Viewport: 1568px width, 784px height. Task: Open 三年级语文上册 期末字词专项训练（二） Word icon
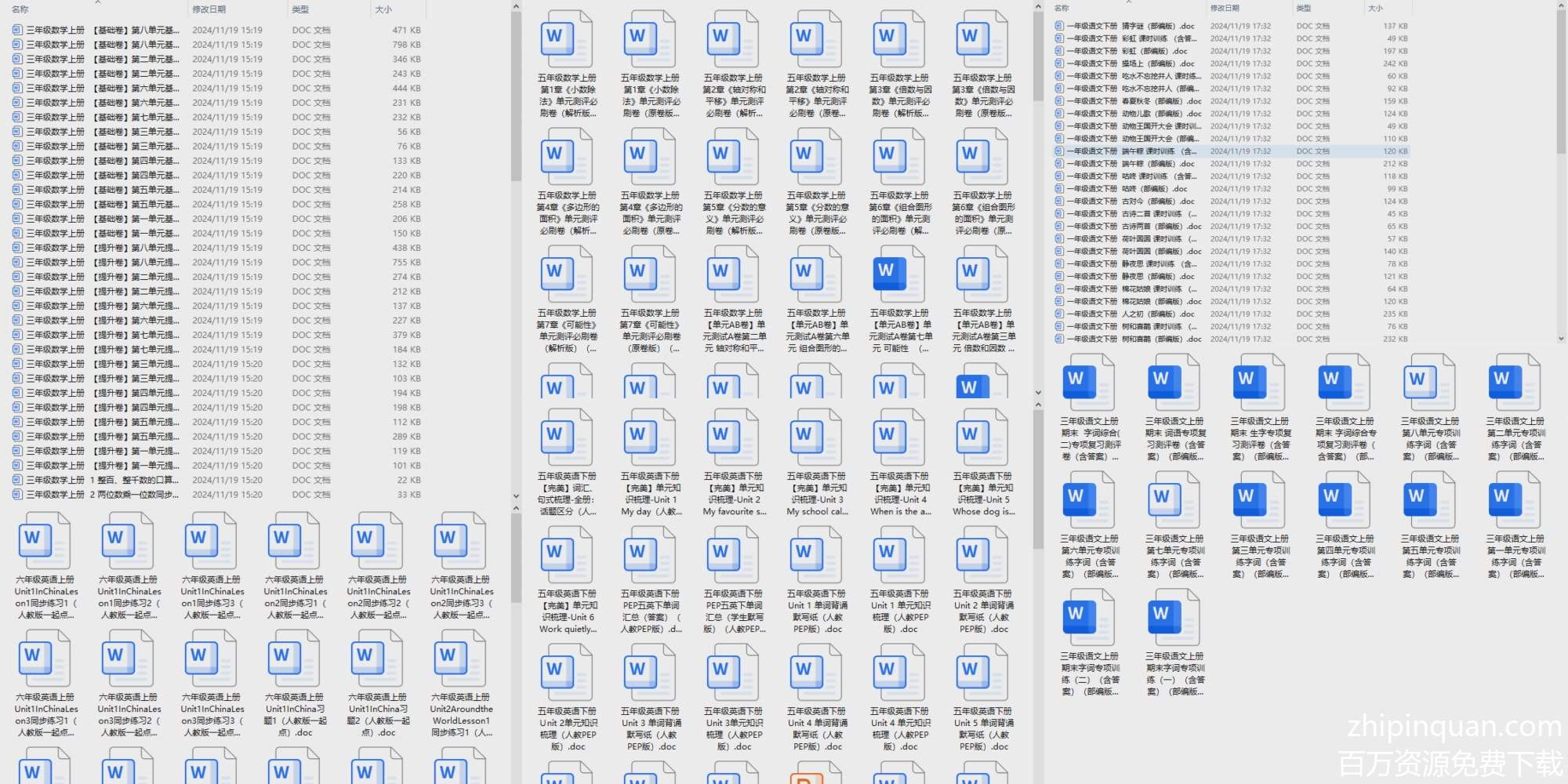[x=1089, y=619]
